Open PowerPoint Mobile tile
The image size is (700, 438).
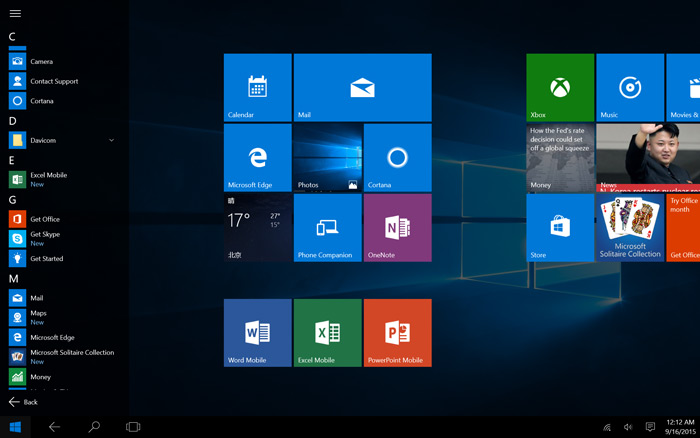(x=397, y=332)
